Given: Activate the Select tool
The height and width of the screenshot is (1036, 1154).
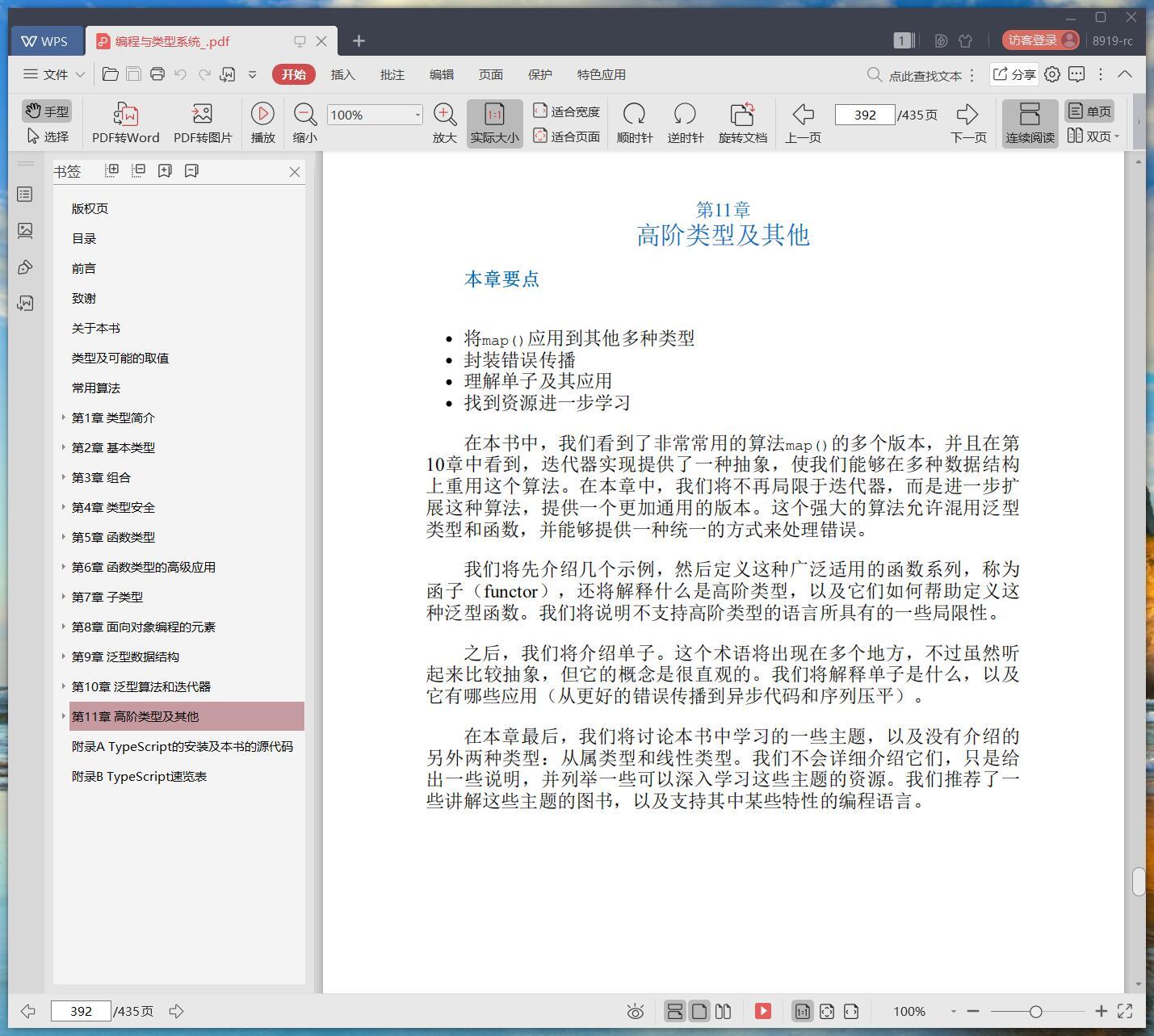Looking at the screenshot, I should tap(47, 136).
